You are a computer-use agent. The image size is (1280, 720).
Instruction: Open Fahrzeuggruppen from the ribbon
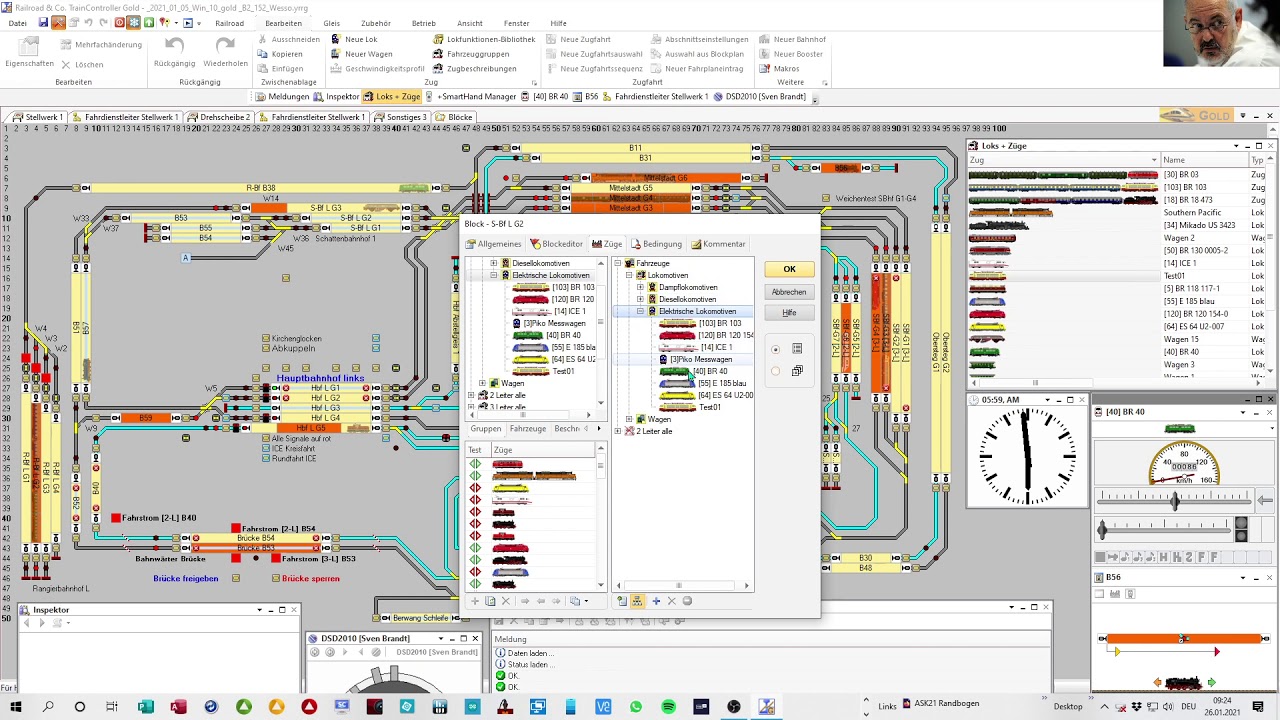471,54
